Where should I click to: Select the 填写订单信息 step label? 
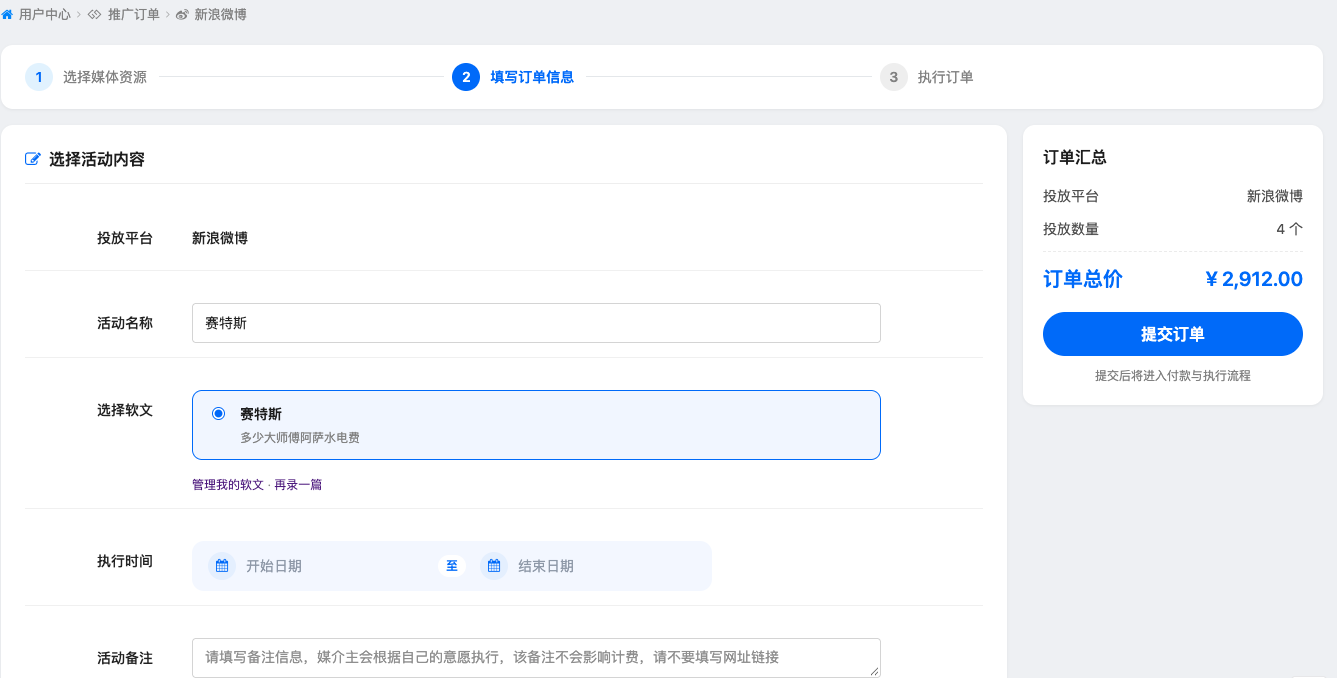532,77
